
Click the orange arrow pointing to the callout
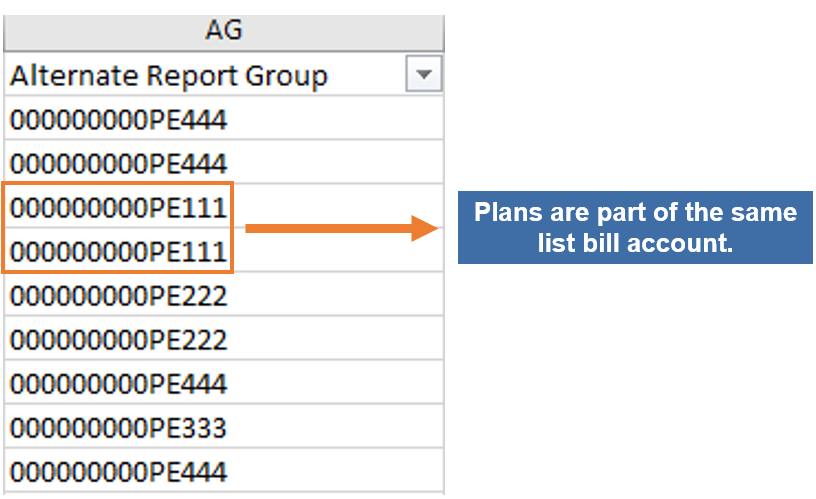(330, 229)
